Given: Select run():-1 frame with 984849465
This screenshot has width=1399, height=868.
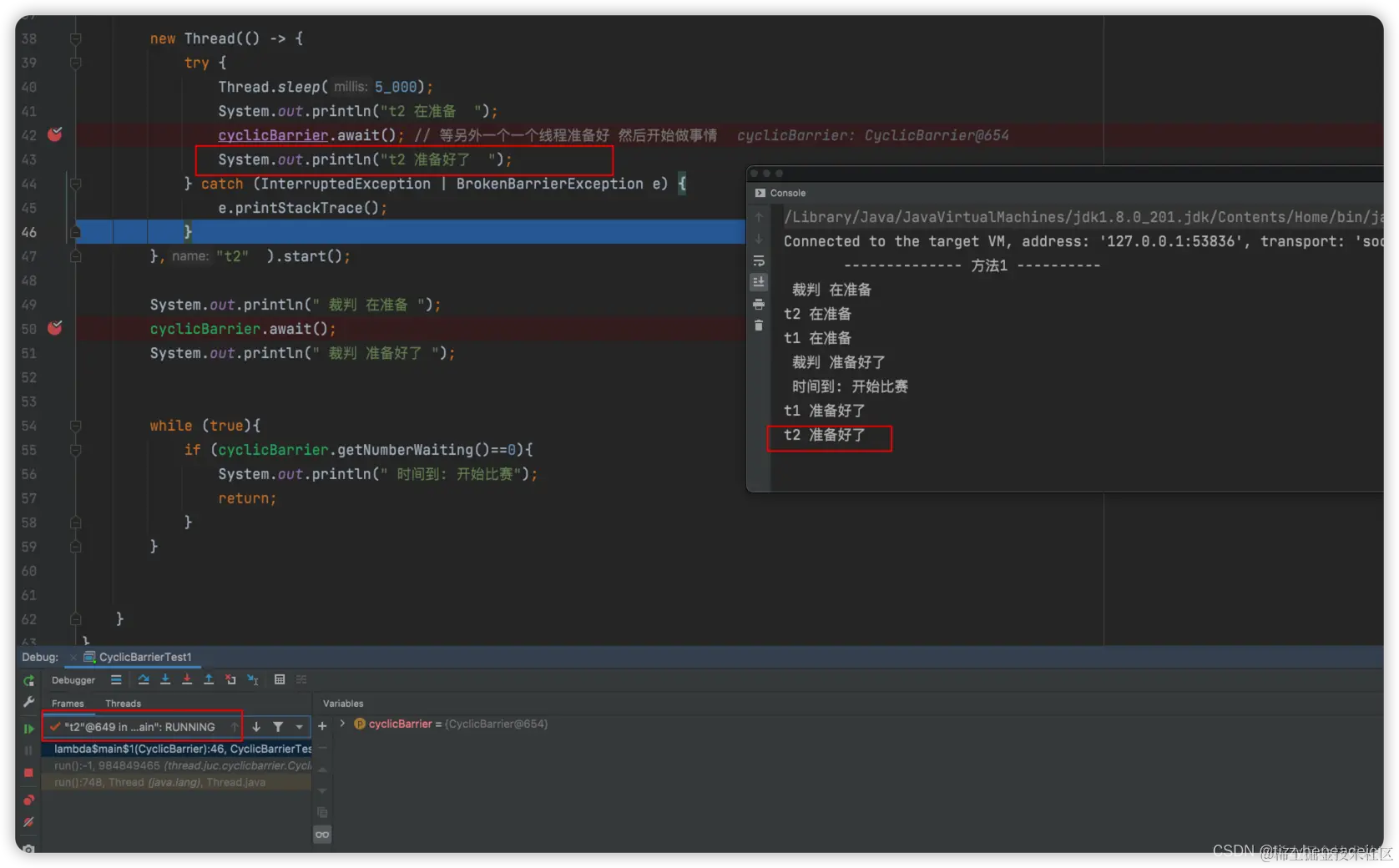Looking at the screenshot, I should (x=177, y=765).
